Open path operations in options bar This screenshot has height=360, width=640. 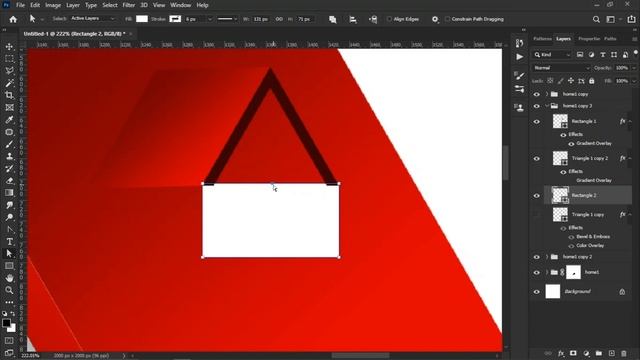click(x=333, y=20)
